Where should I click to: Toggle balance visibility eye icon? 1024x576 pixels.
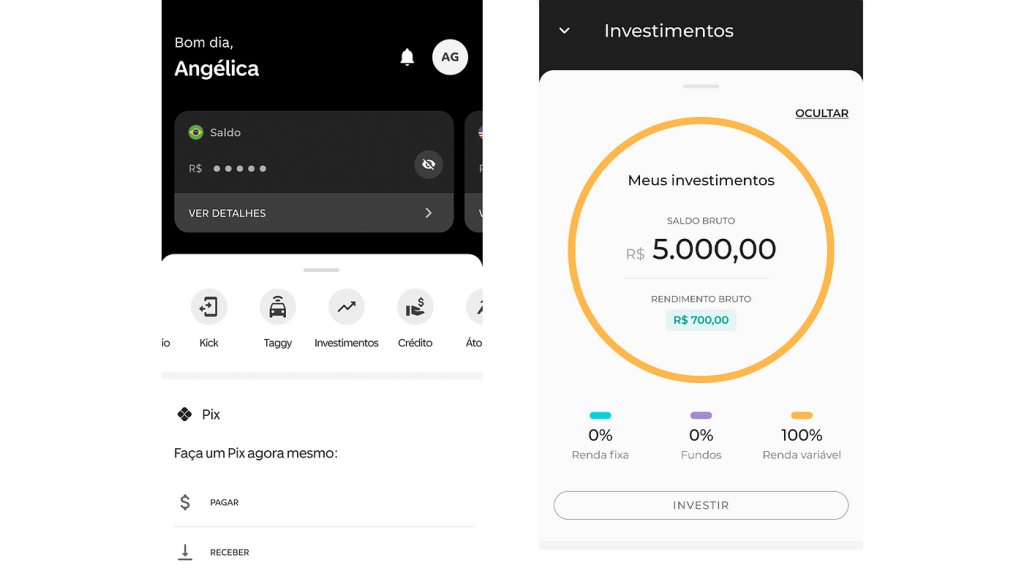click(x=428, y=165)
